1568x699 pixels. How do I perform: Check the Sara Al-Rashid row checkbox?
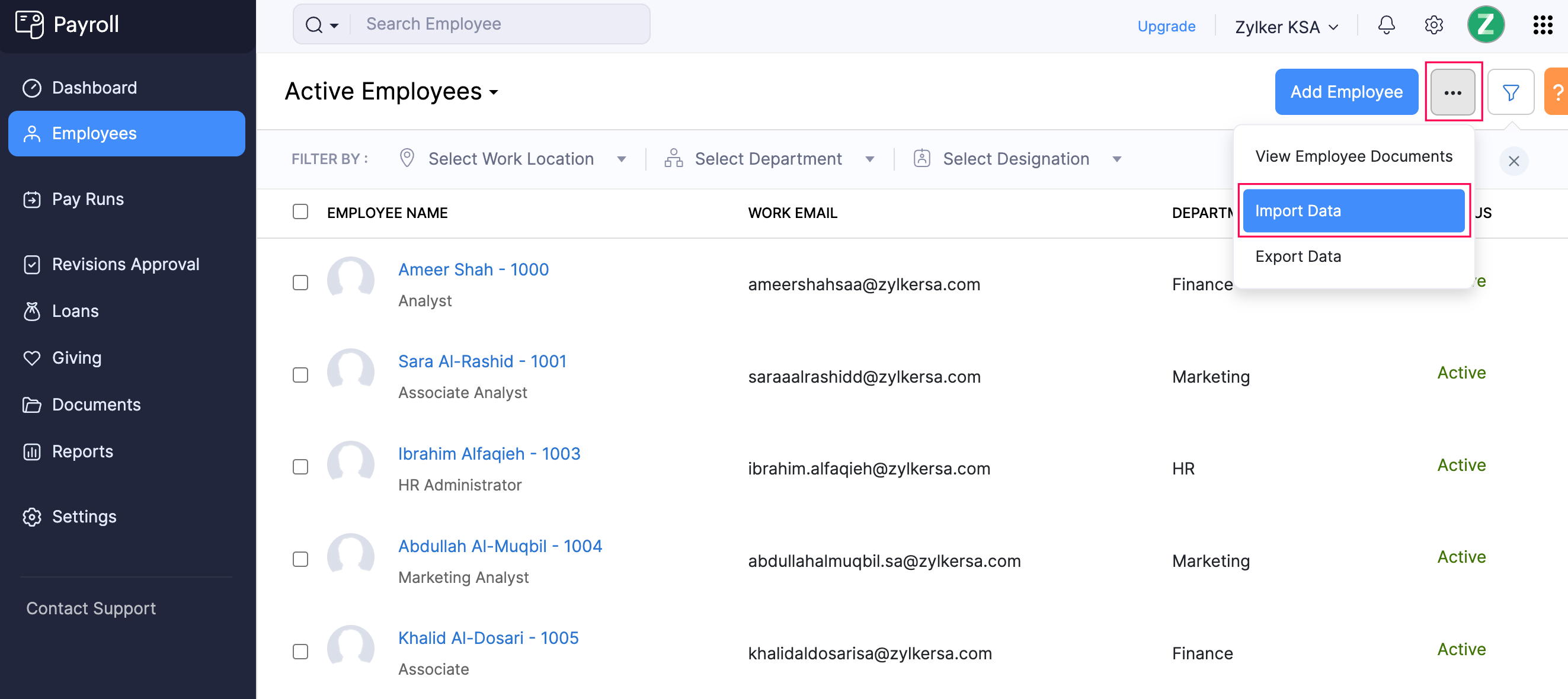(x=300, y=375)
